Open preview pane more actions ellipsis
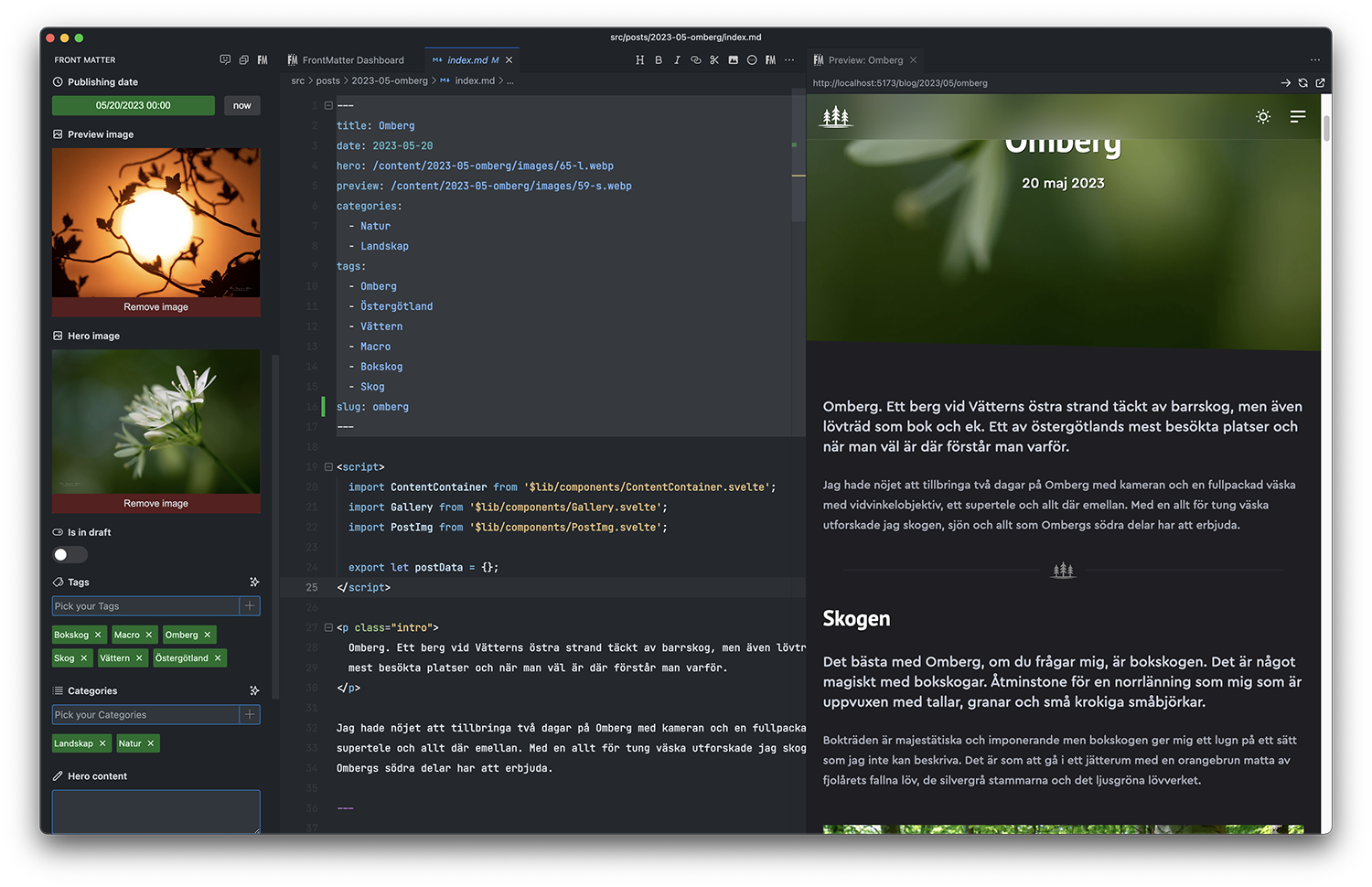This screenshot has height=887, width=1372. pos(1315,60)
